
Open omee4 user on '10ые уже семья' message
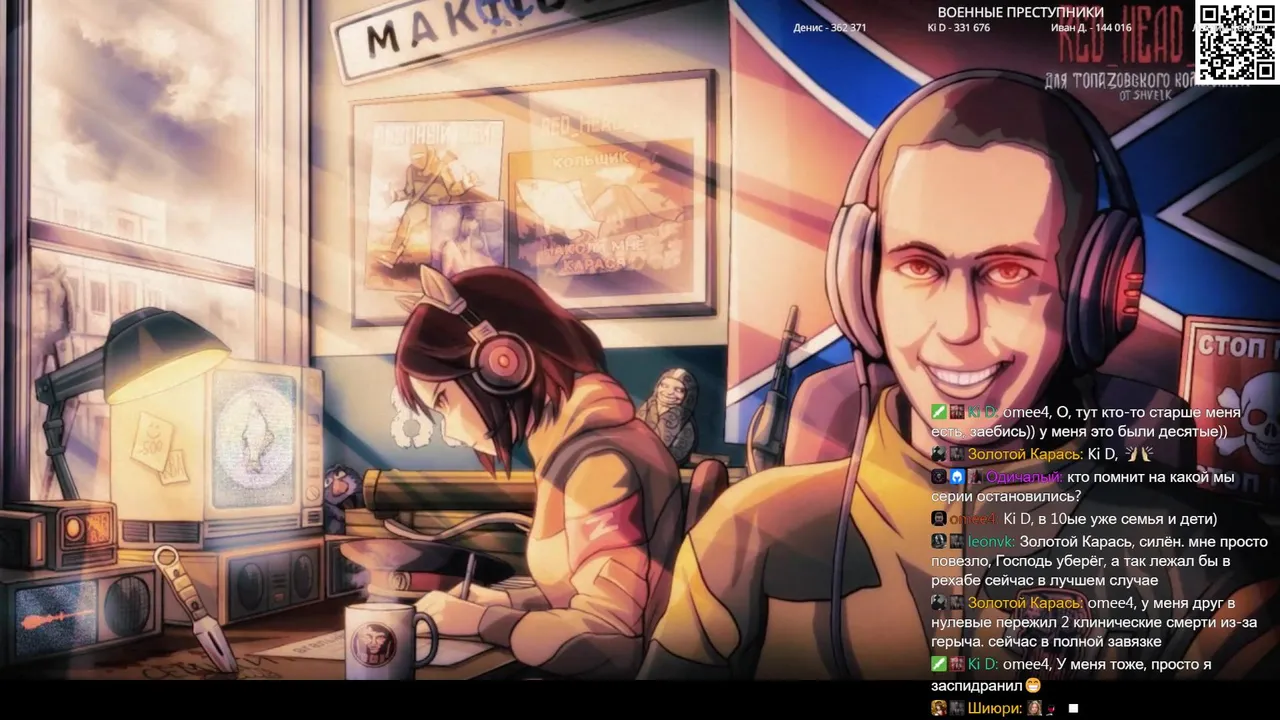(974, 519)
